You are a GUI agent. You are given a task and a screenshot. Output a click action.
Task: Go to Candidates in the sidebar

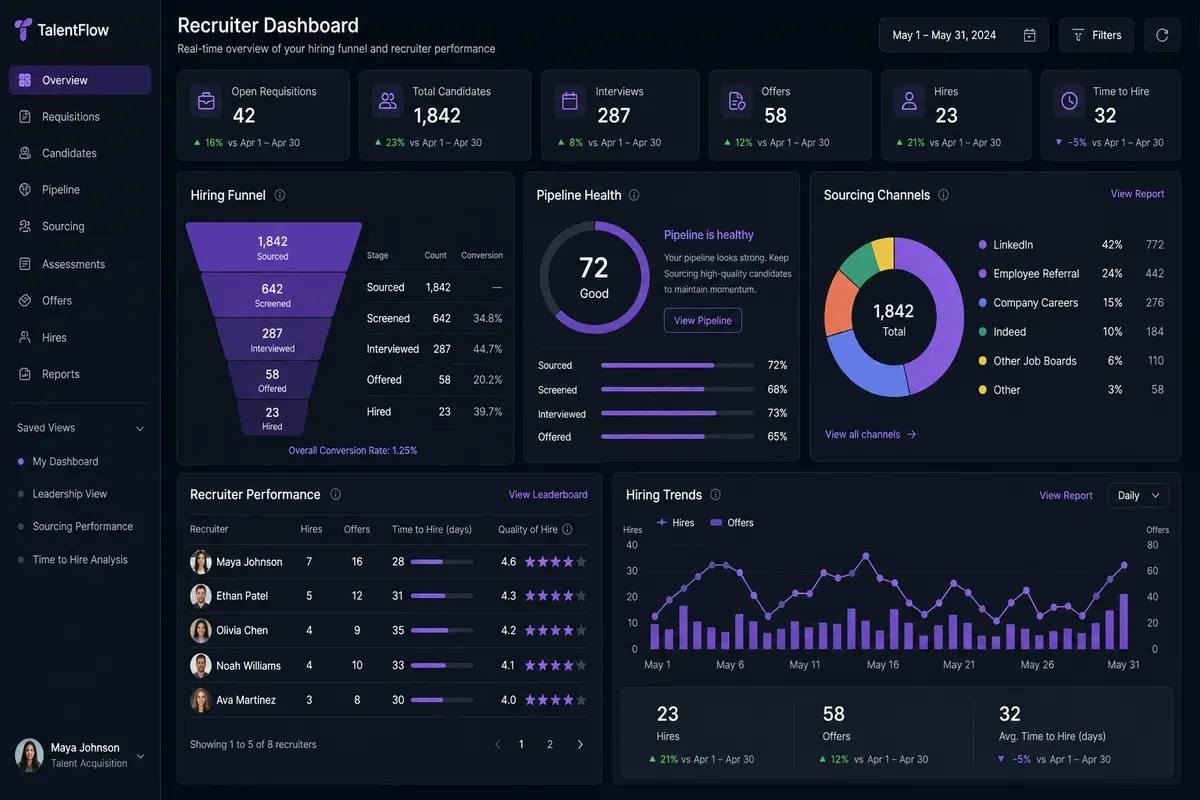click(x=80, y=153)
